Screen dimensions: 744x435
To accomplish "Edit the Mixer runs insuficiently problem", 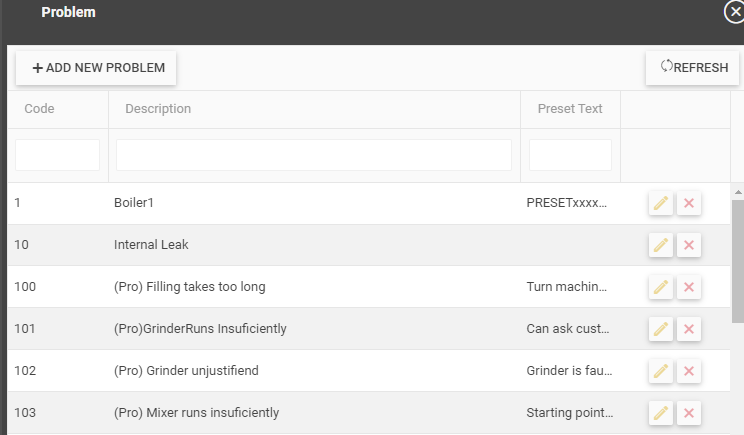I will [x=660, y=413].
